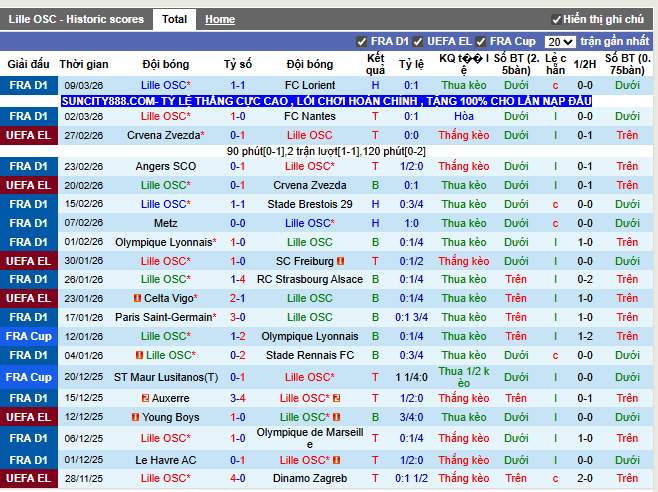Click the Thời gian column header

point(84,64)
